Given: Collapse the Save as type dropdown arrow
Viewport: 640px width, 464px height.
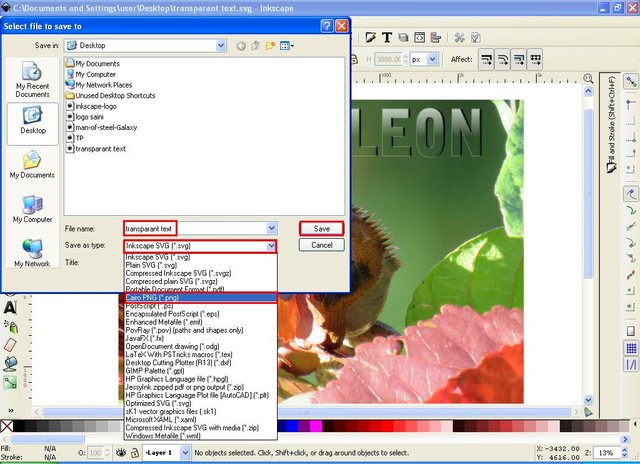Looking at the screenshot, I should click(x=271, y=246).
